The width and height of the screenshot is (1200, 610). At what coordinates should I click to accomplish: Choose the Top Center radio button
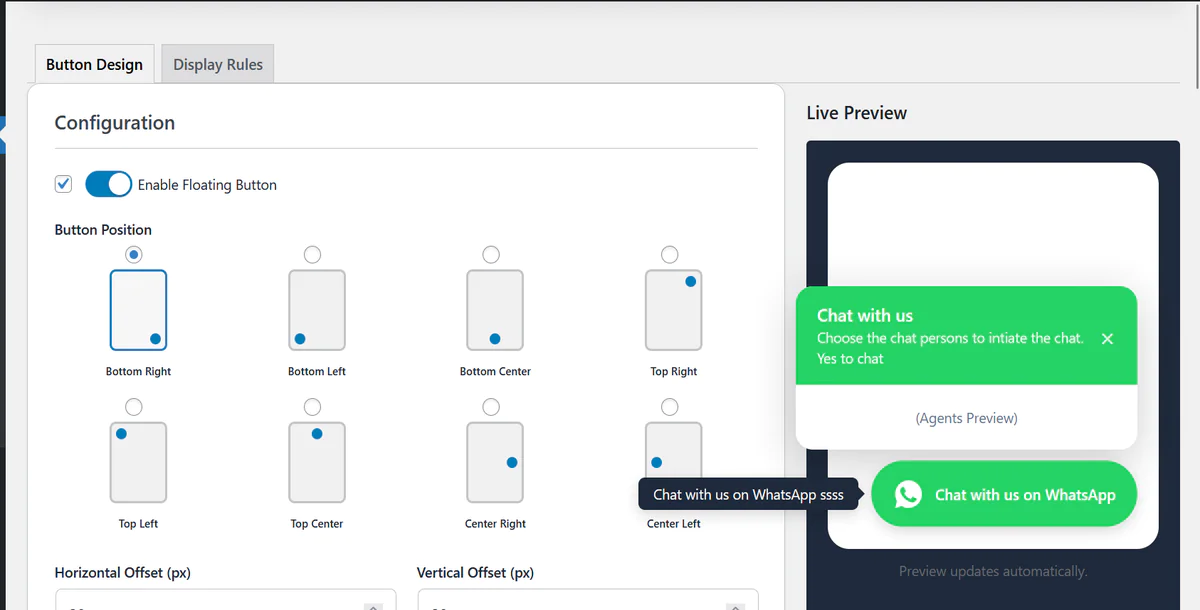click(x=313, y=407)
